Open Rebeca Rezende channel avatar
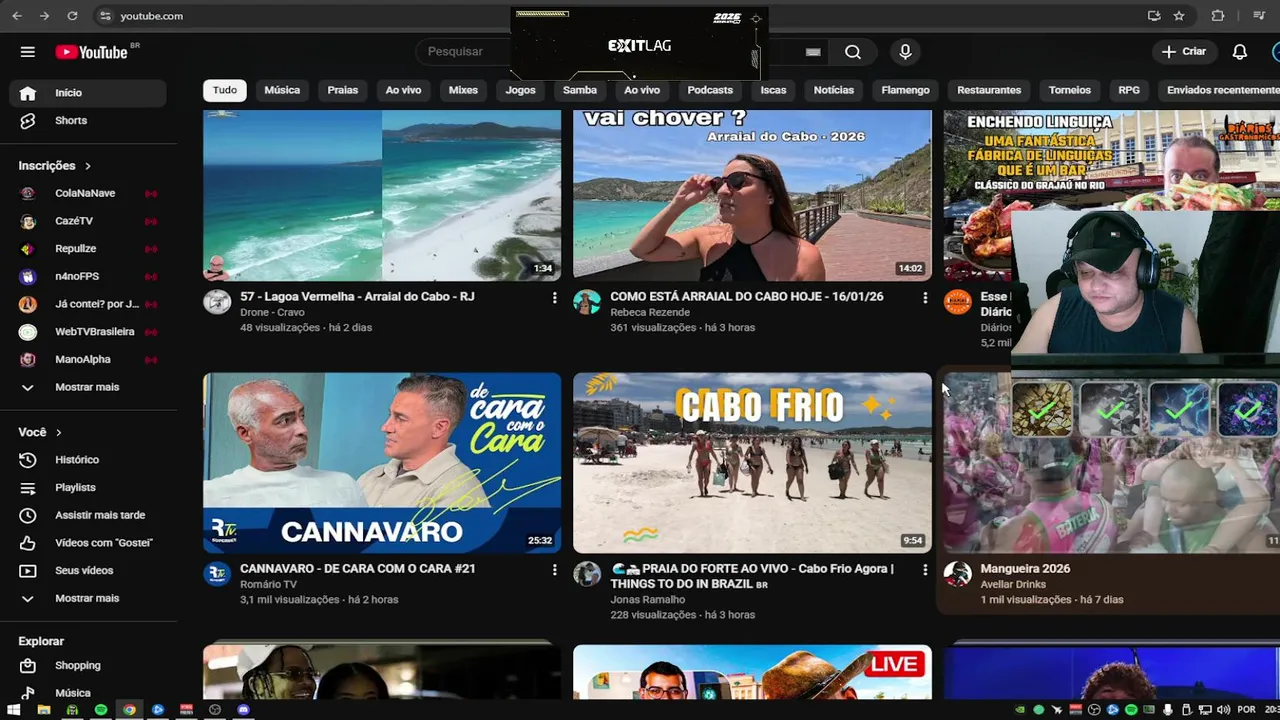 (x=587, y=301)
